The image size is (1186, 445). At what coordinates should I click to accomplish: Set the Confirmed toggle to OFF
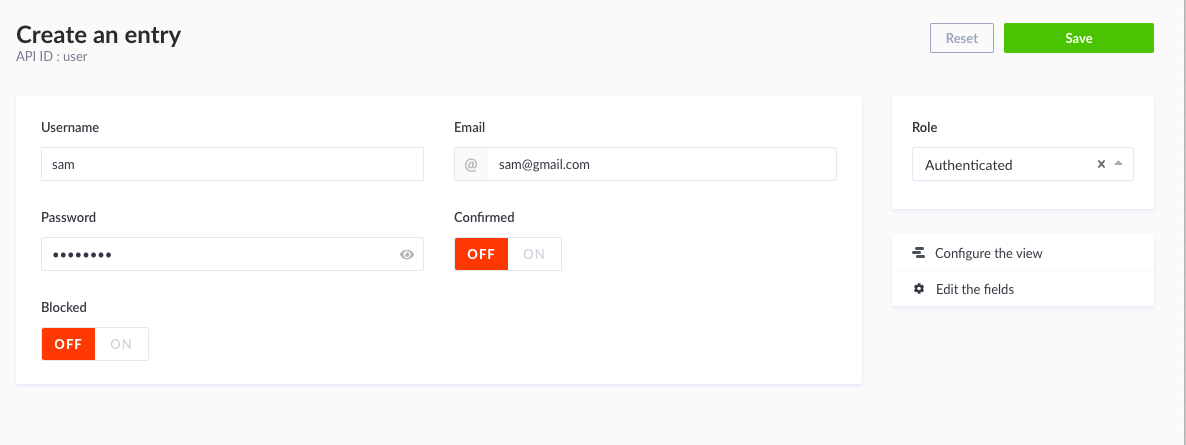[x=481, y=254]
